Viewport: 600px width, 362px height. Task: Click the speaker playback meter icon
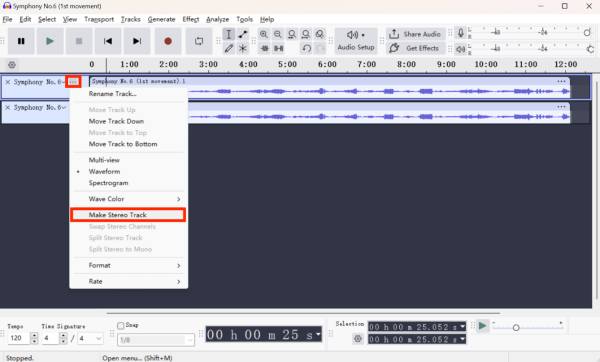click(x=461, y=49)
